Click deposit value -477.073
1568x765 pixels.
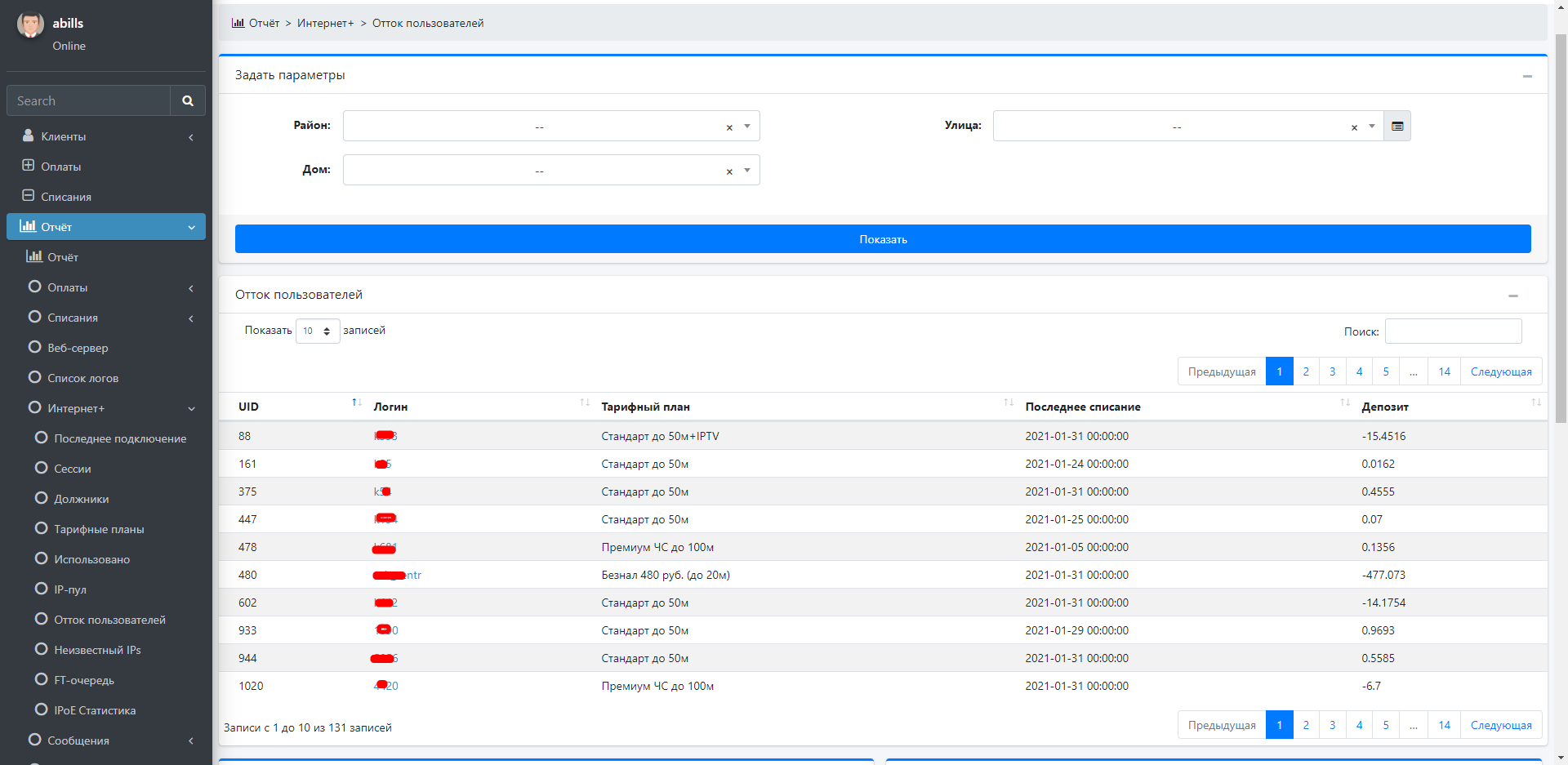1383,575
